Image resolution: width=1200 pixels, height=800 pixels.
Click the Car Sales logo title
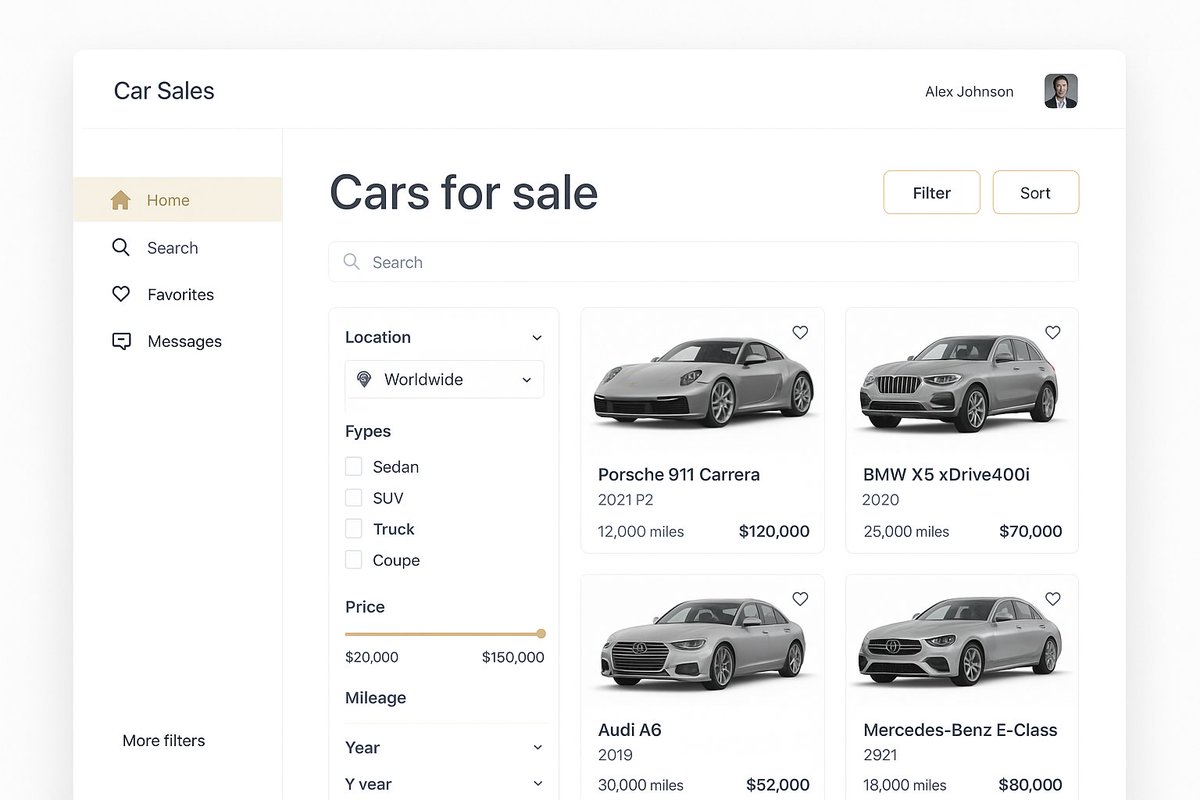(164, 90)
